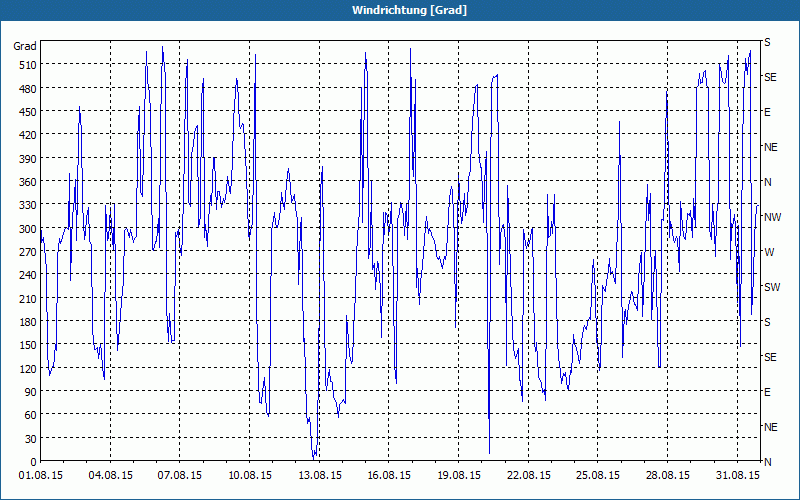Pick the "330" y-axis value
Screen dimensions: 800x500
pyautogui.click(x=28, y=205)
